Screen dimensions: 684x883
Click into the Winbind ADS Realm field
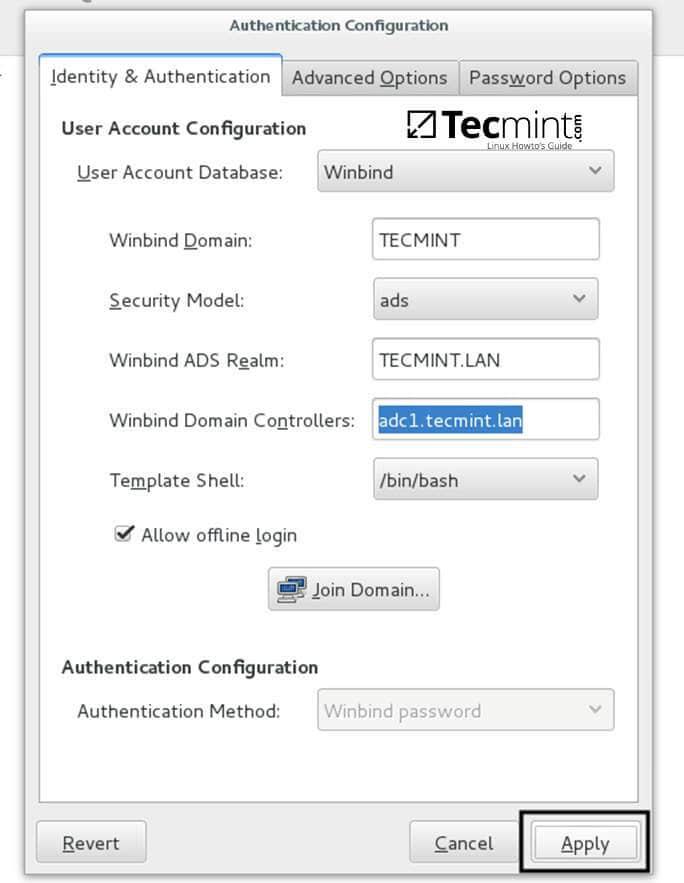(485, 360)
